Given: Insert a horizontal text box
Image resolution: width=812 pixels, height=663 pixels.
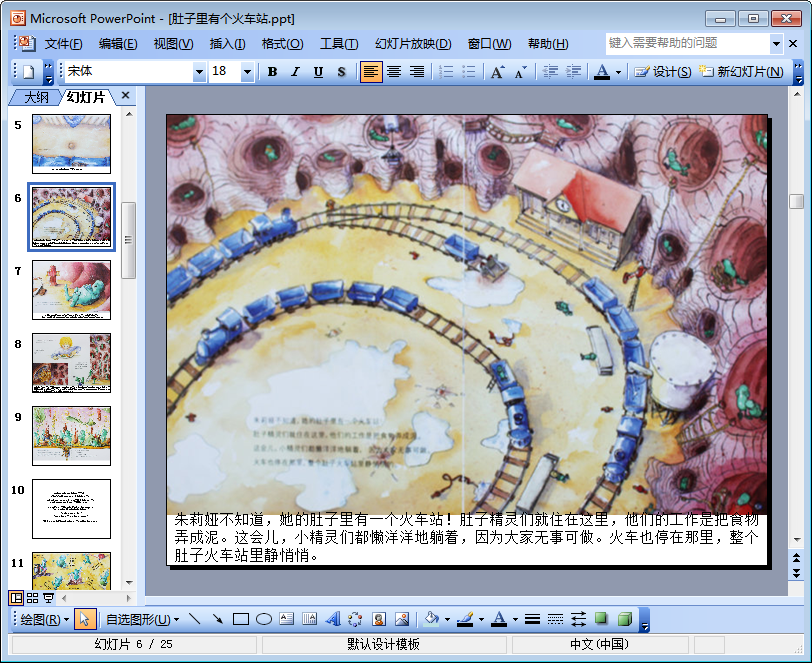Looking at the screenshot, I should [286, 619].
